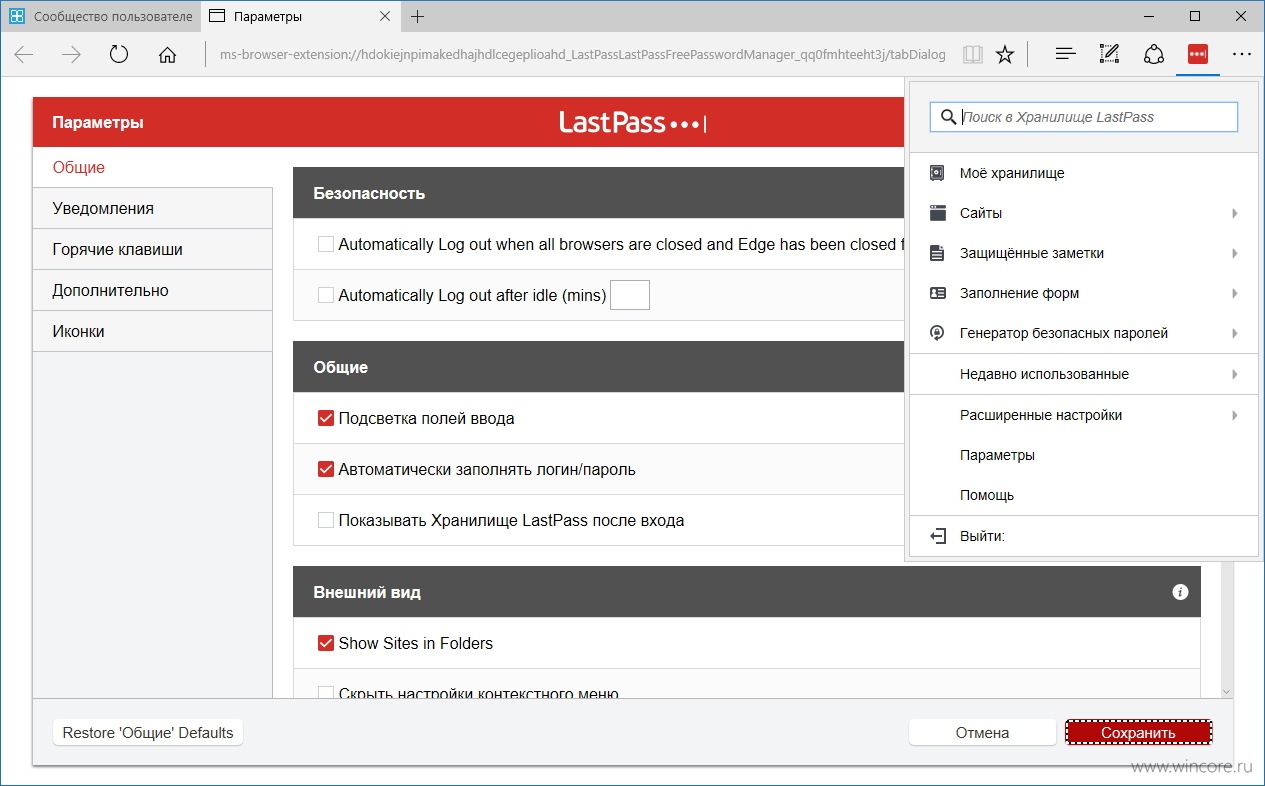This screenshot has width=1265, height=786.
Task: Switch to the Горячие клавиши settings tab
Action: 153,249
